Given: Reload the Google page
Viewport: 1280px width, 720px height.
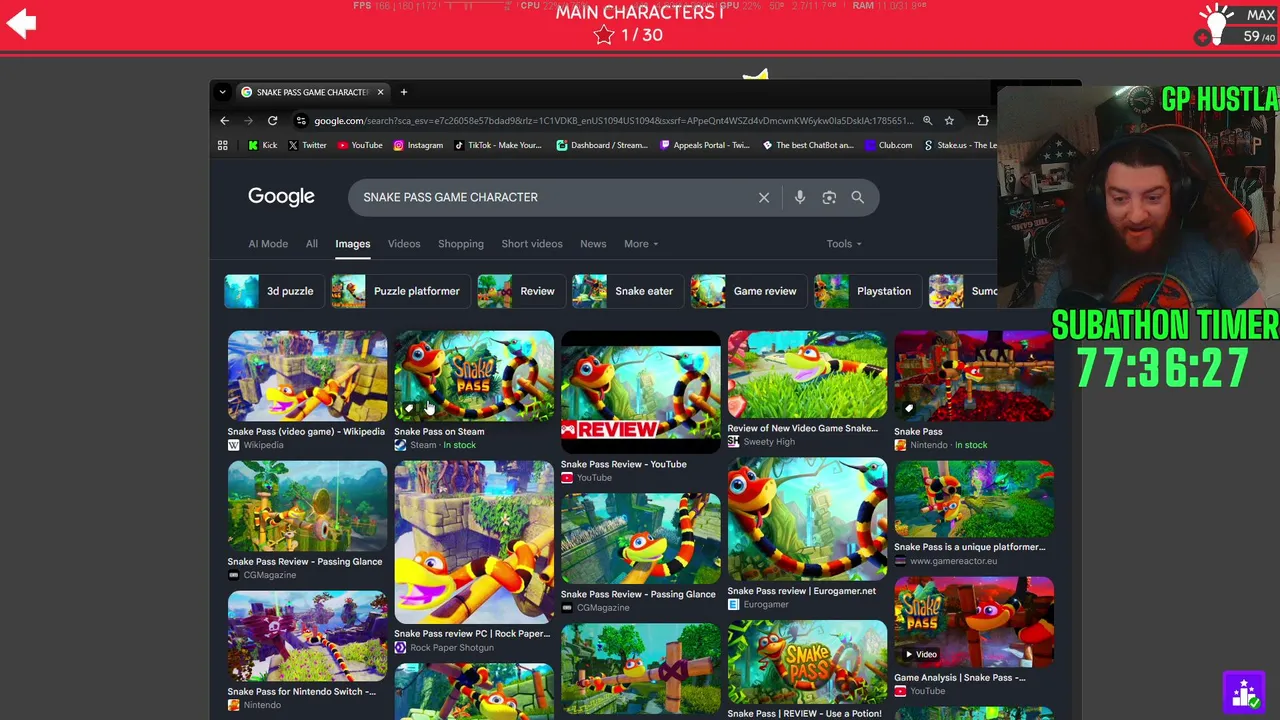Looking at the screenshot, I should [272, 121].
